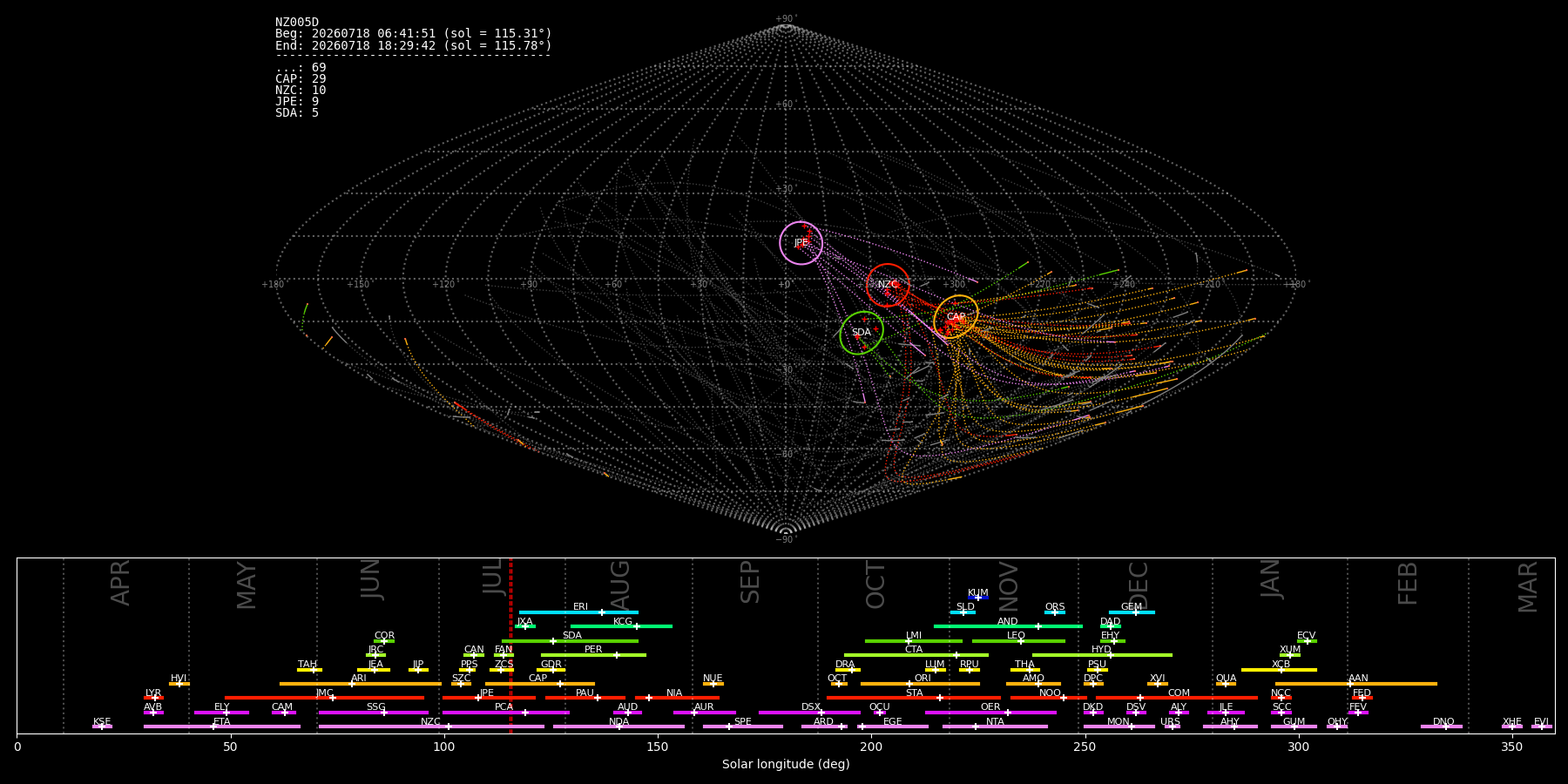Click the DEC month label in the timeline
Viewport: 1568px width, 784px height.
(x=1139, y=585)
